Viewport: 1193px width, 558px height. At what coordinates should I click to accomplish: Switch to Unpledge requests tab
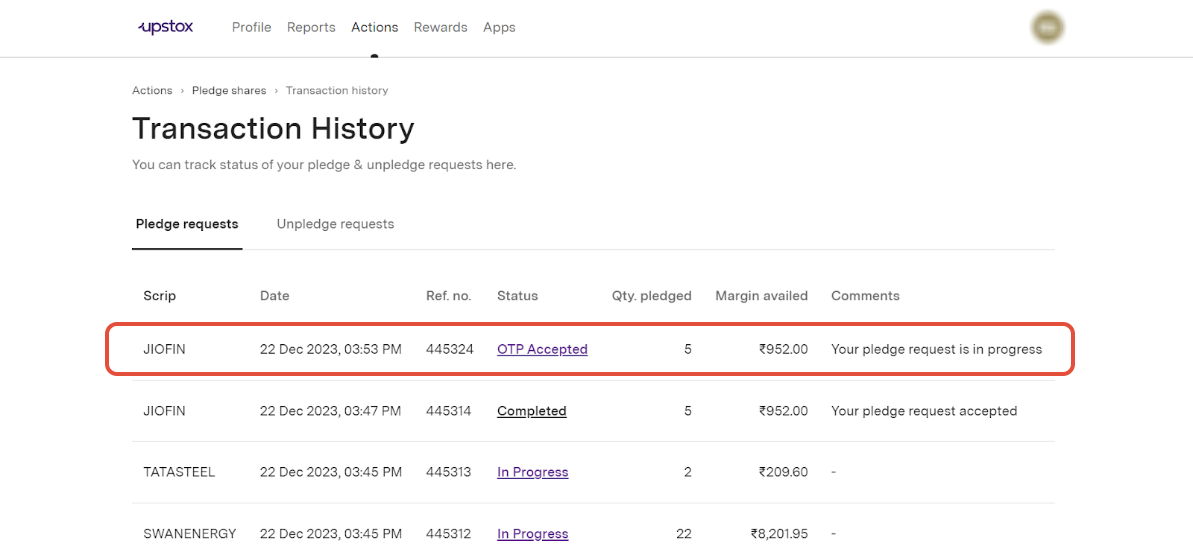point(336,225)
